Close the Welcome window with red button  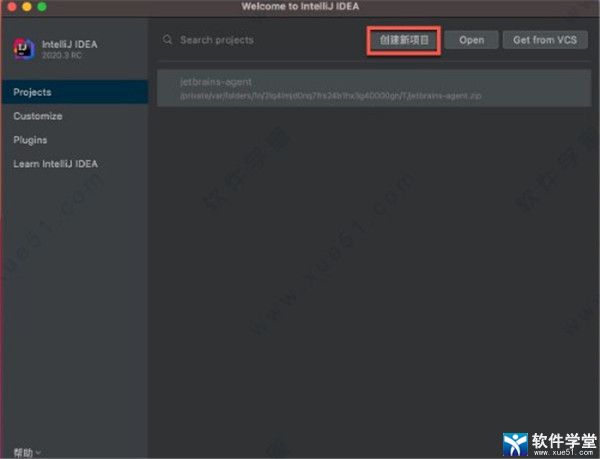click(12, 7)
